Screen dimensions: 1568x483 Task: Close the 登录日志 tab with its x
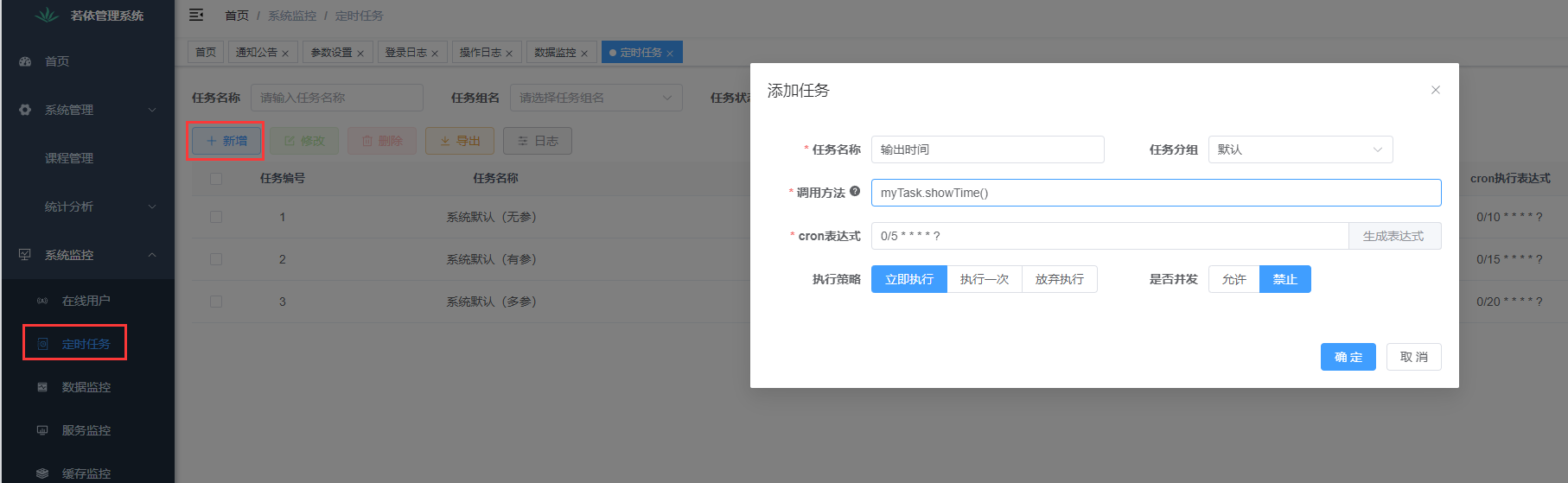[x=435, y=54]
